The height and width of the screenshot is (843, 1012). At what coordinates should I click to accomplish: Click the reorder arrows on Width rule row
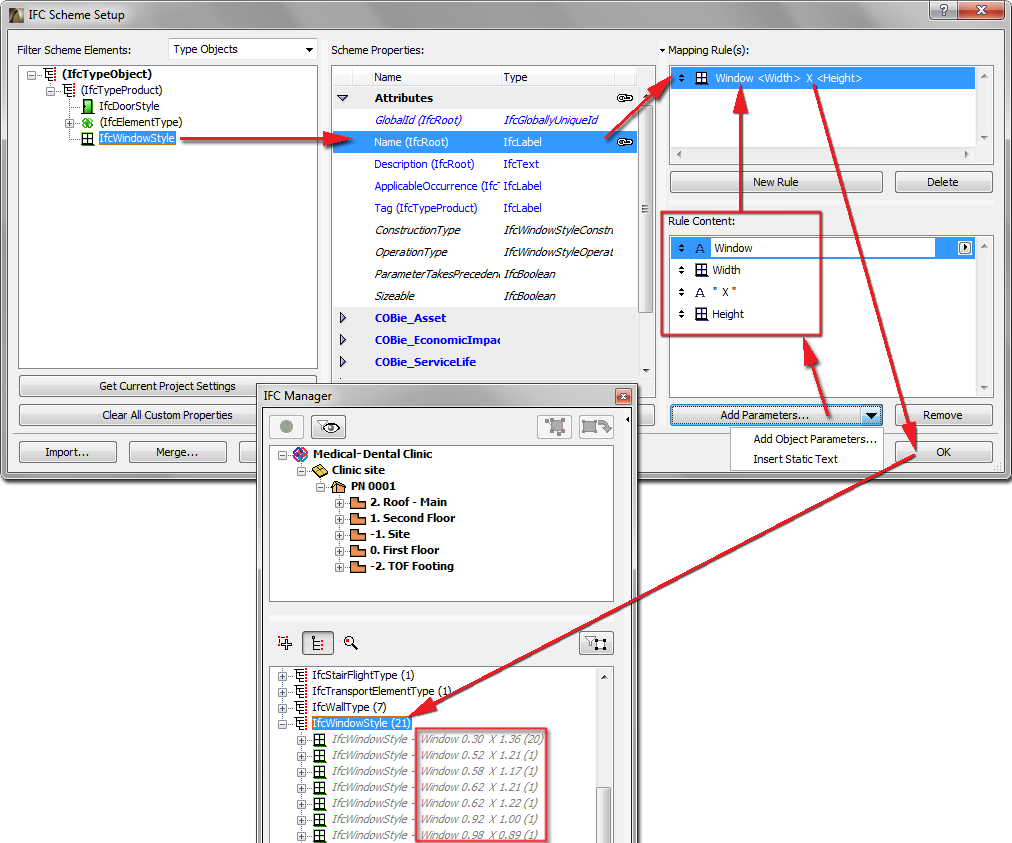682,270
